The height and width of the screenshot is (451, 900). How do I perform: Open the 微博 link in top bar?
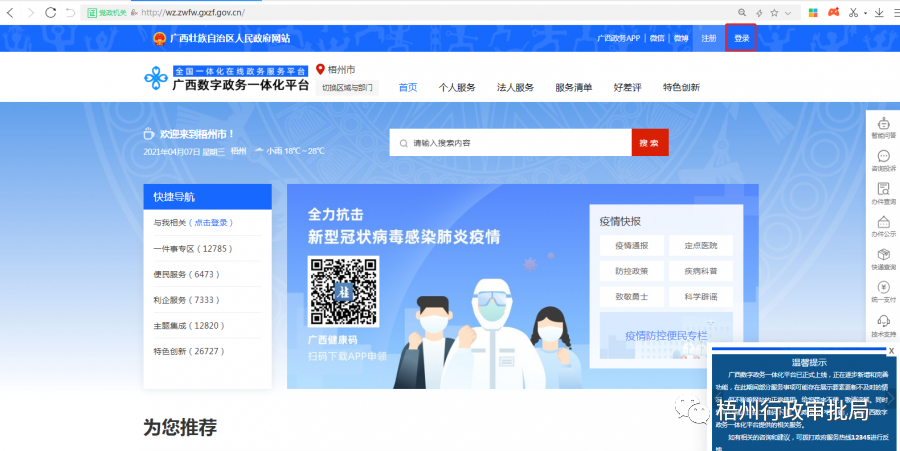[681, 38]
